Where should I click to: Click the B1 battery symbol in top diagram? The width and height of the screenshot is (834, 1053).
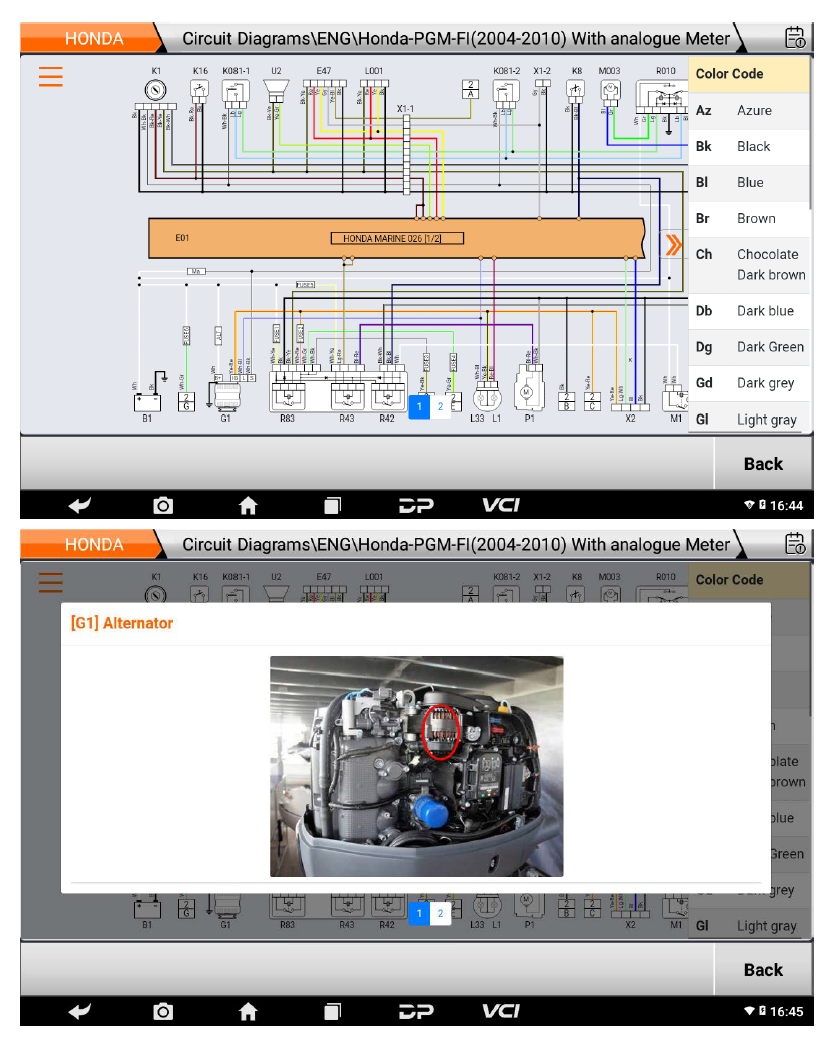point(147,402)
